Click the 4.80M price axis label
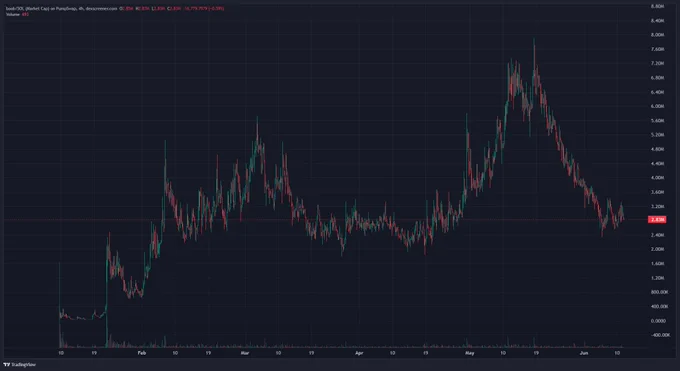Screen dimensions: 680x371 657,149
